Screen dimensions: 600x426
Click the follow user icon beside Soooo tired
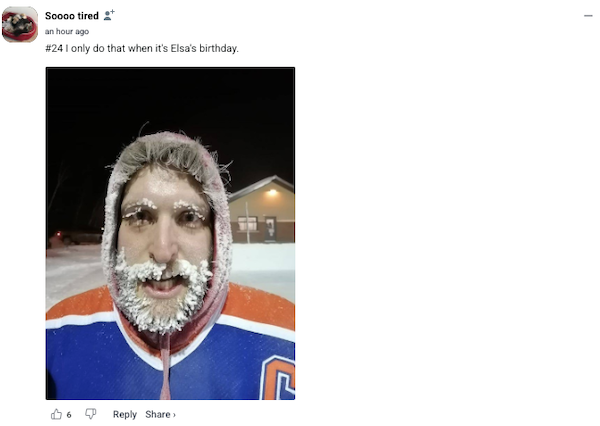109,15
